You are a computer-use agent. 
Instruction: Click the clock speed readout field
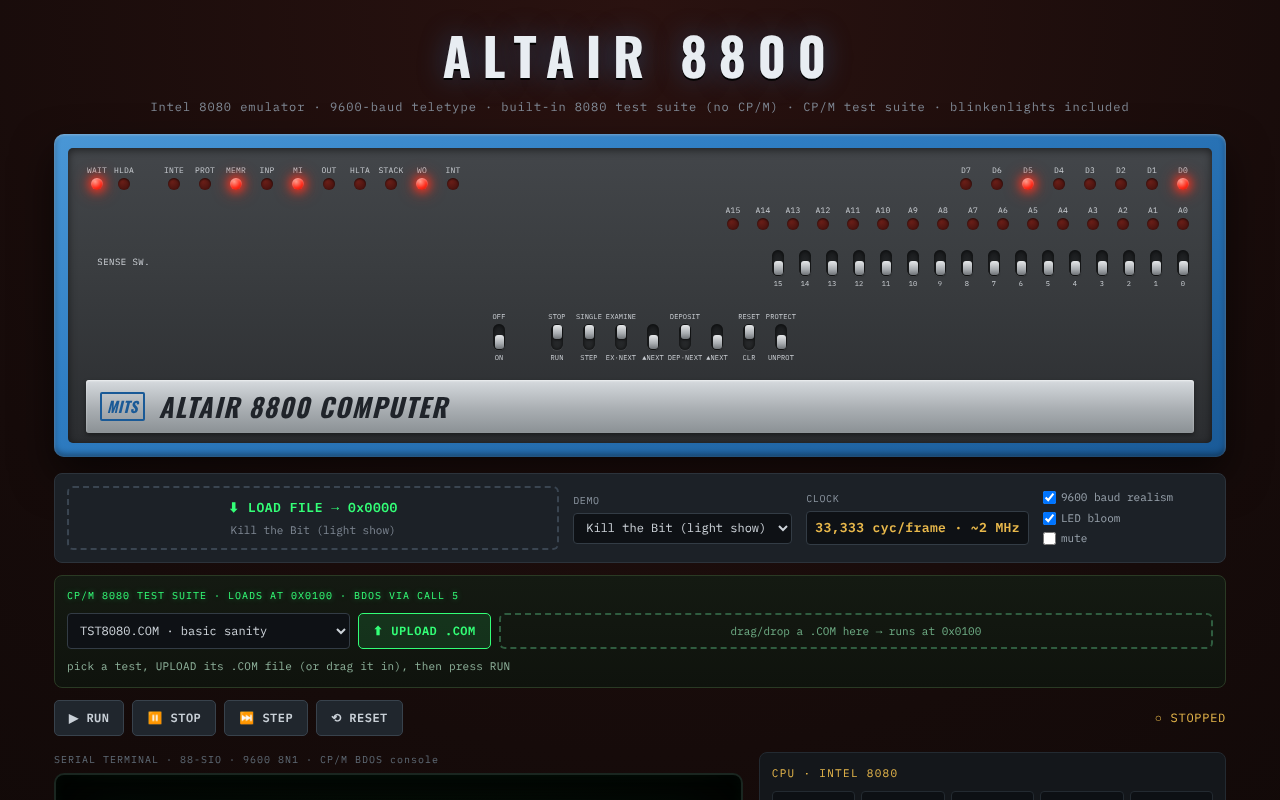[x=917, y=528]
